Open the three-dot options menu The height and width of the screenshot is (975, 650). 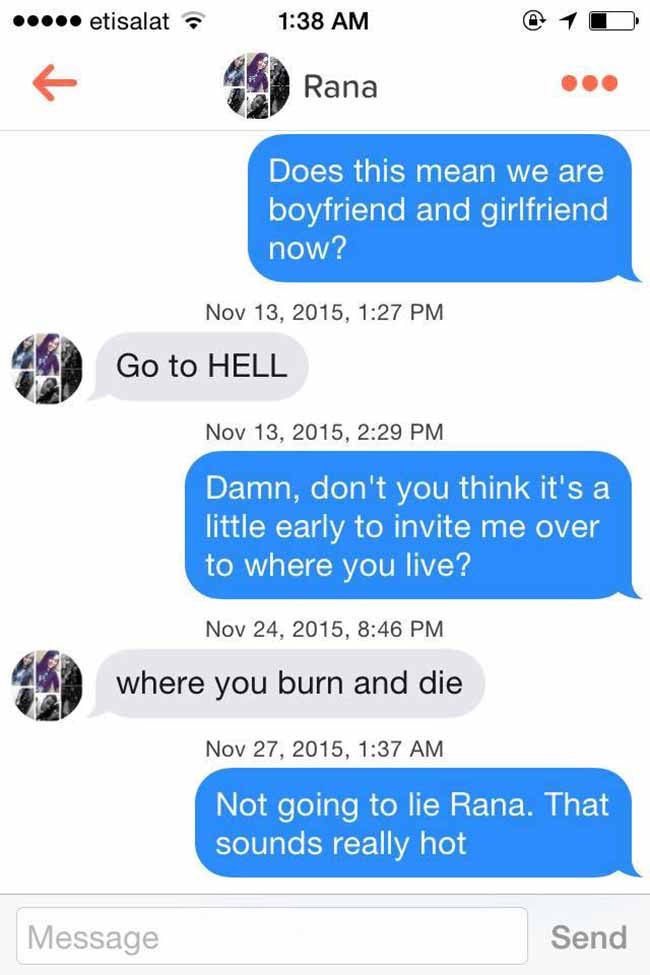tap(589, 83)
